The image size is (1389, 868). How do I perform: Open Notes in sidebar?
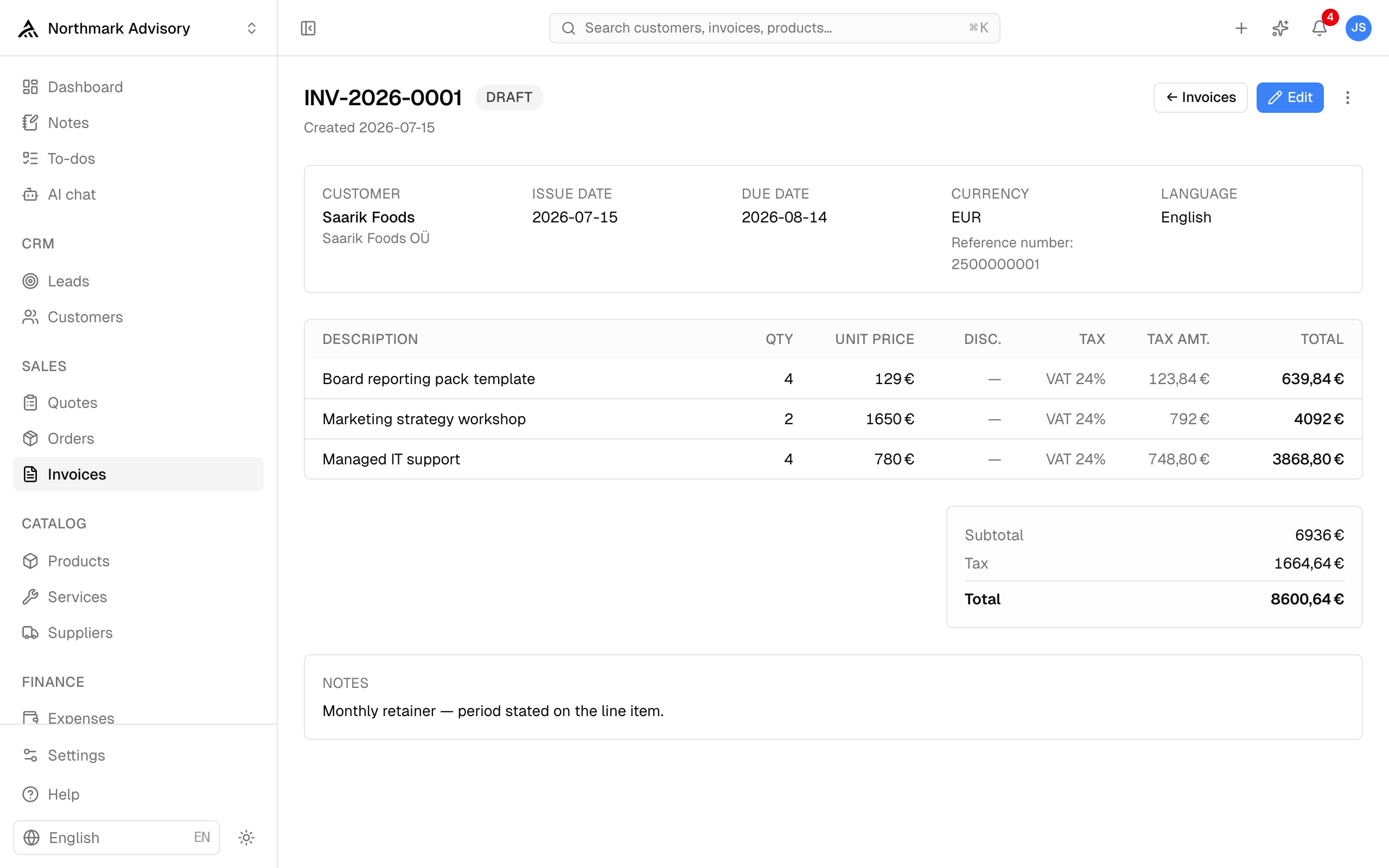click(138, 123)
